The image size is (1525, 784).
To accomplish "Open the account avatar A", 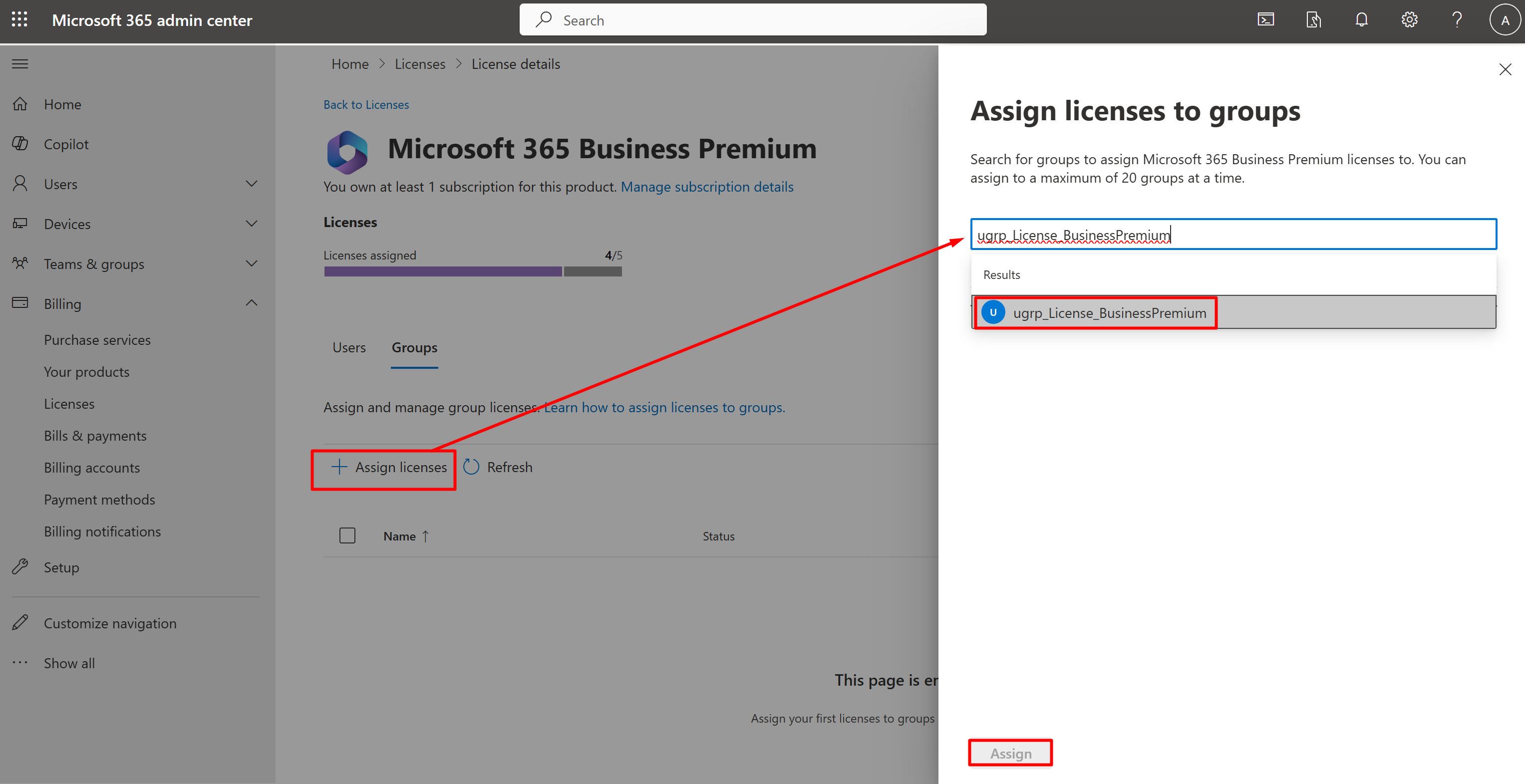I will [x=1505, y=20].
